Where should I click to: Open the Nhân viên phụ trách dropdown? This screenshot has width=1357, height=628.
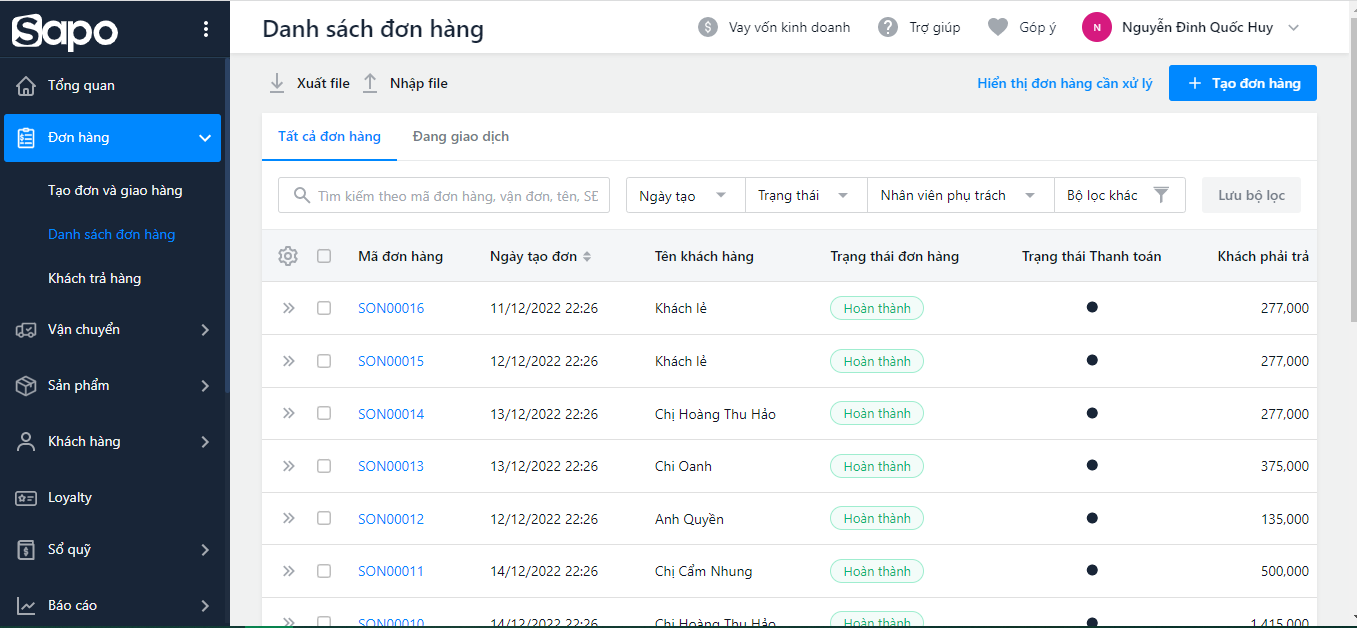tap(958, 195)
